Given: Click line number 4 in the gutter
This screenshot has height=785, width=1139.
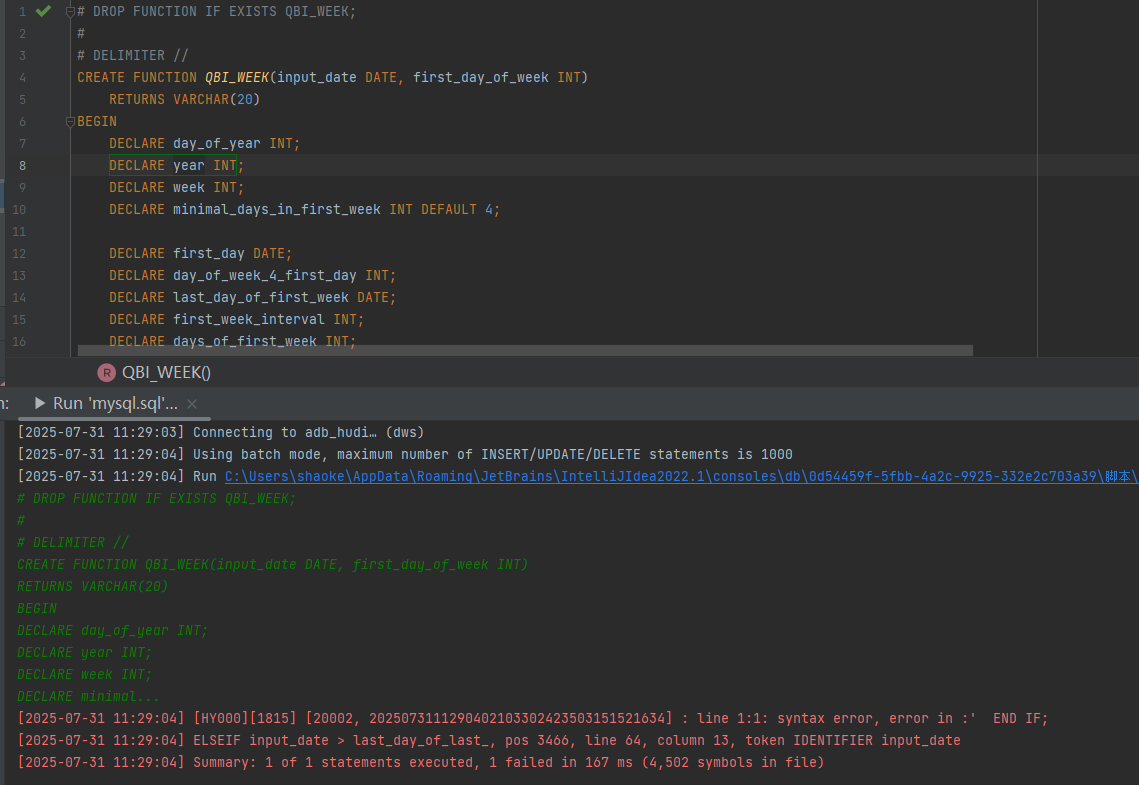Looking at the screenshot, I should click(x=22, y=78).
